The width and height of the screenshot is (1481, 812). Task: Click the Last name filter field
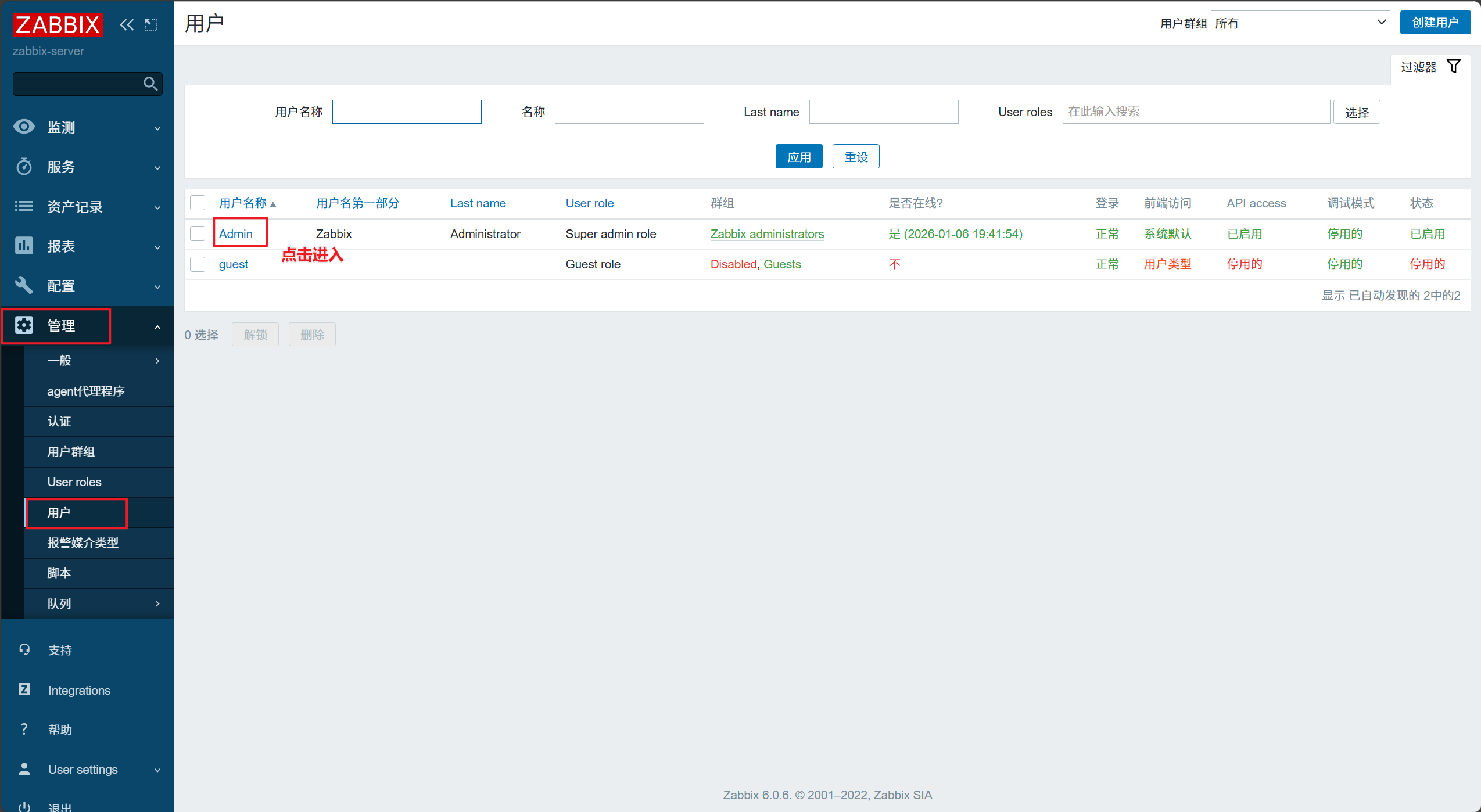click(883, 112)
